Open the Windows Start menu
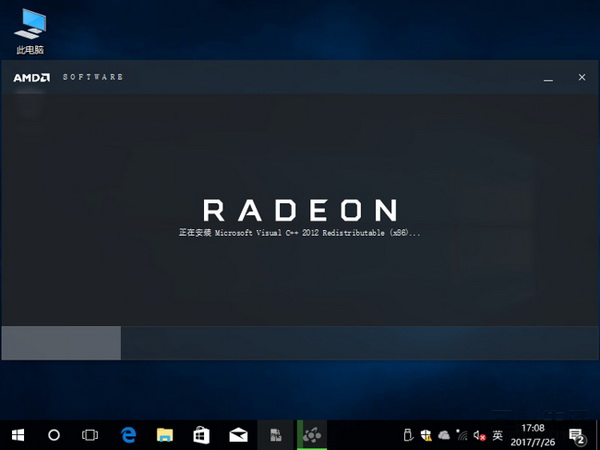This screenshot has width=600, height=450. pyautogui.click(x=18, y=435)
